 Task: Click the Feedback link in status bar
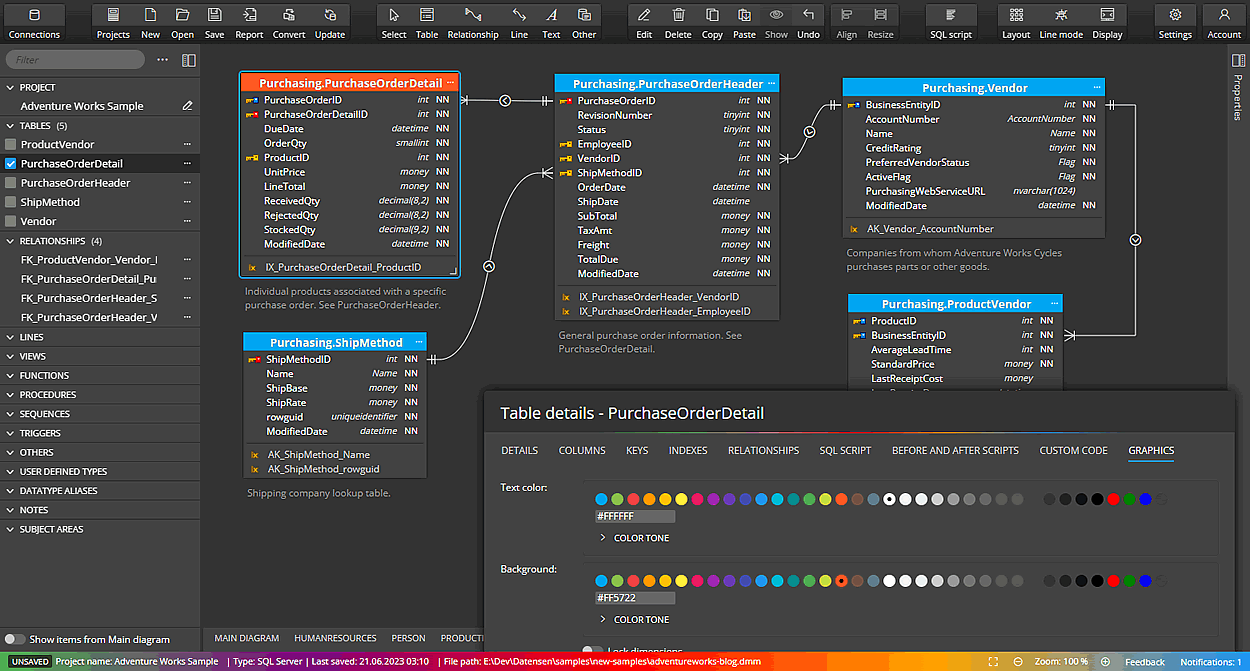coord(1144,661)
